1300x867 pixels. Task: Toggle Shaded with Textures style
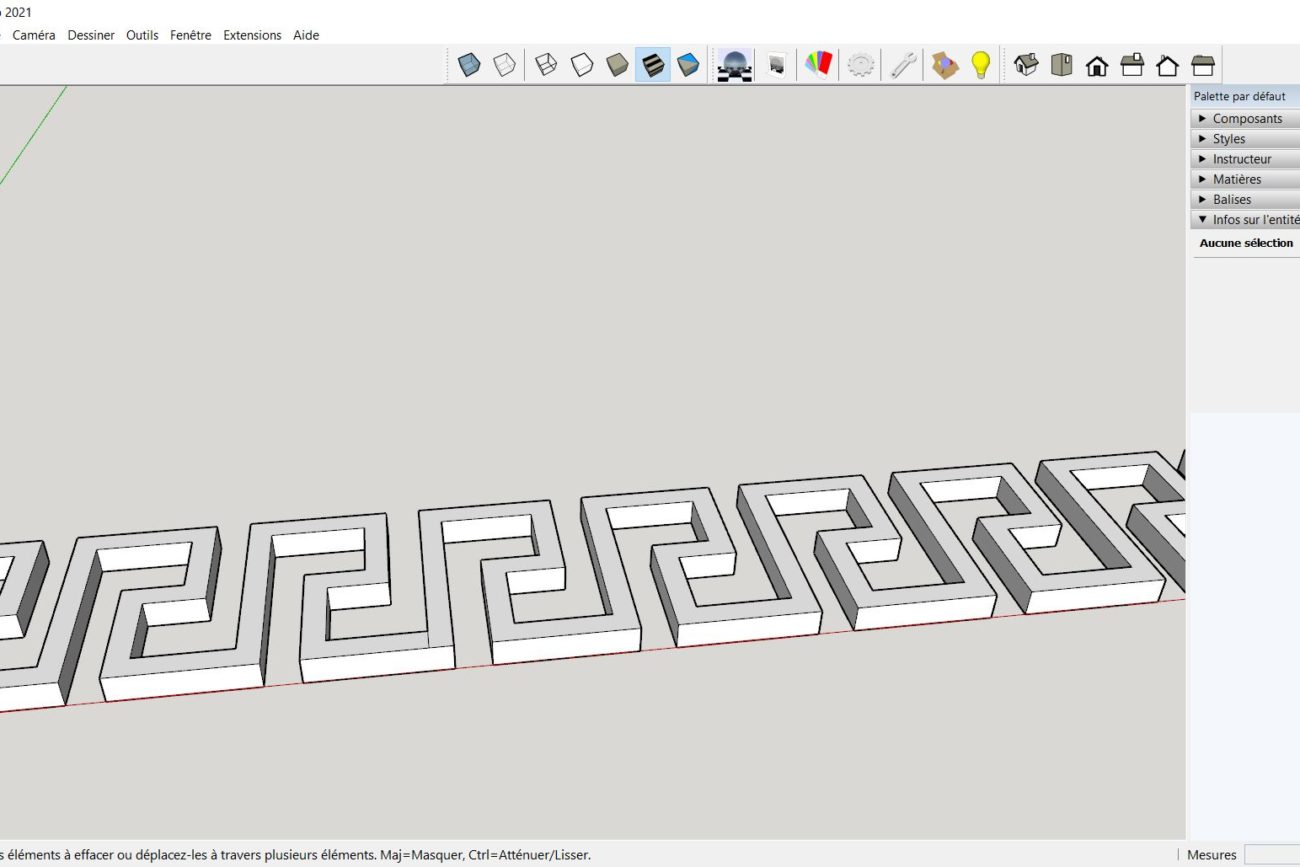coord(652,65)
